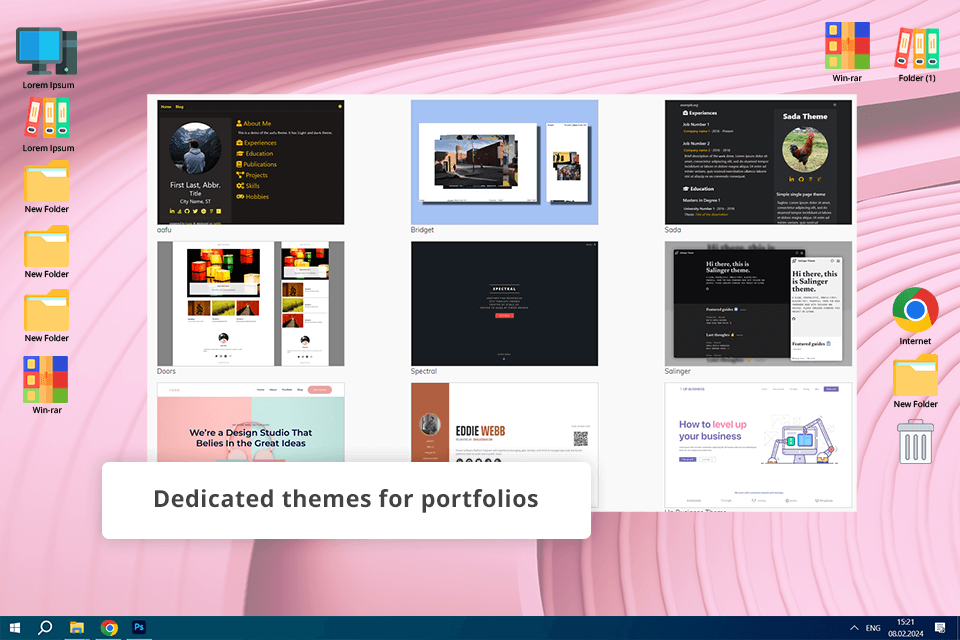Open the taskbar clock showing 15:21
The width and height of the screenshot is (960, 640).
[x=906, y=628]
